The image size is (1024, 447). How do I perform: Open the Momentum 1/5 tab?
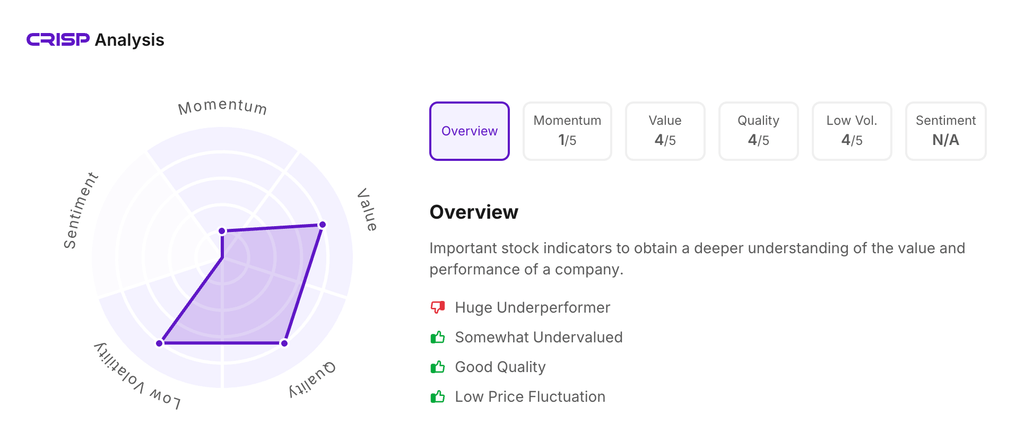click(567, 131)
